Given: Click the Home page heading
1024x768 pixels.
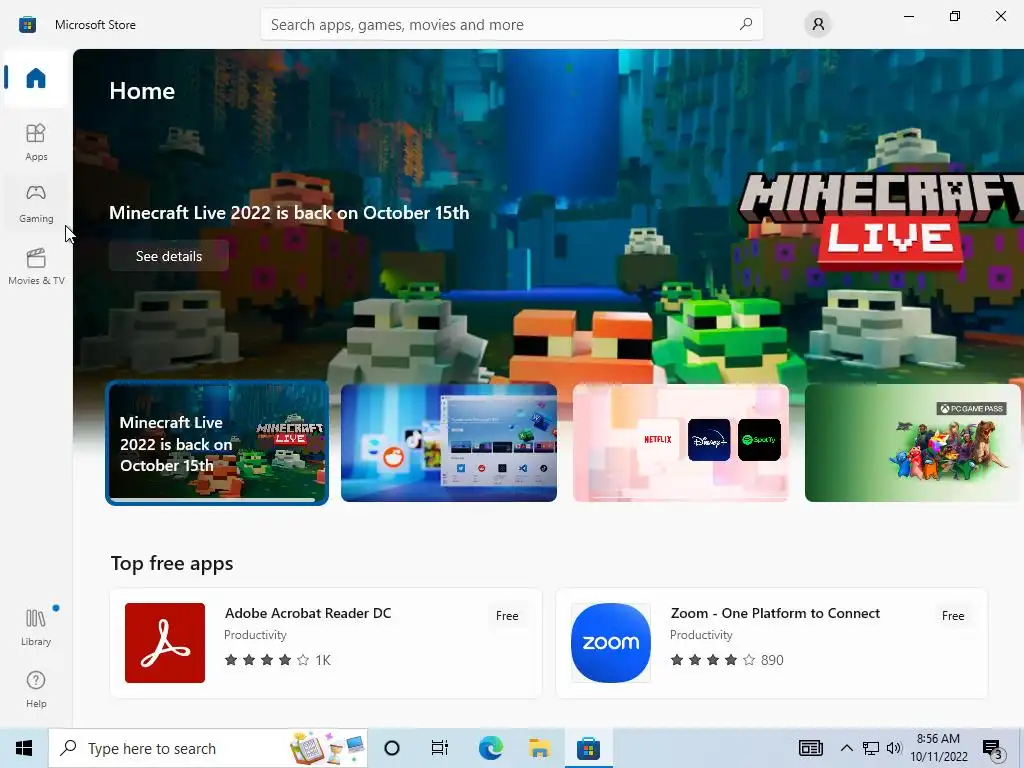Looking at the screenshot, I should 142,91.
